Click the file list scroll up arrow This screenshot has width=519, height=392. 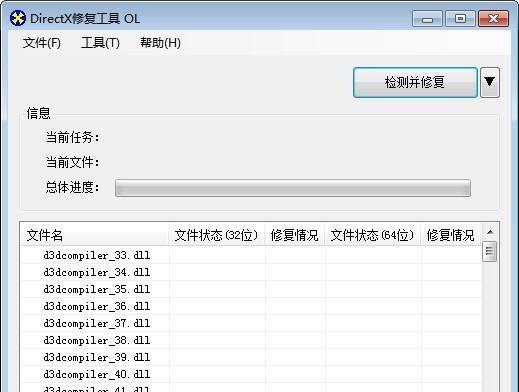coord(490,232)
